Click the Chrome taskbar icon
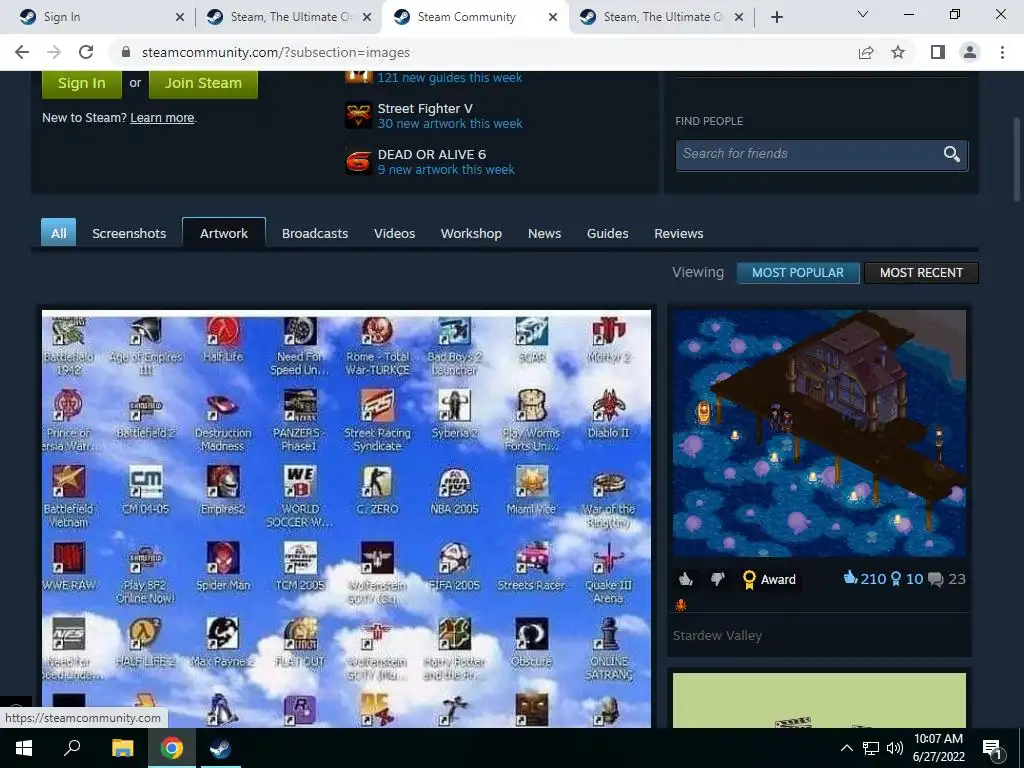 pos(172,748)
